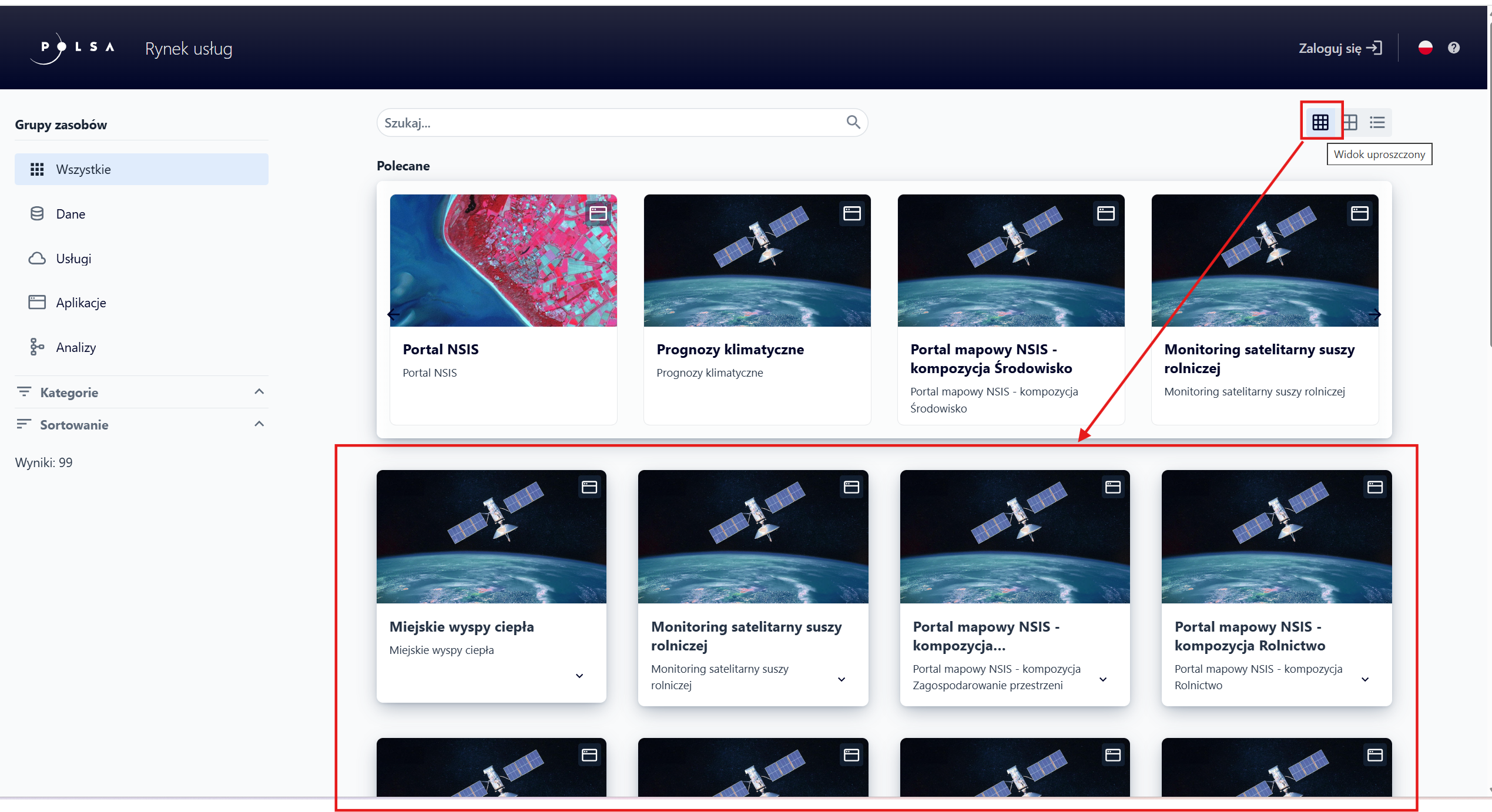Image resolution: width=1492 pixels, height=812 pixels.
Task: Click the Polish flag language icon
Action: pos(1426,48)
